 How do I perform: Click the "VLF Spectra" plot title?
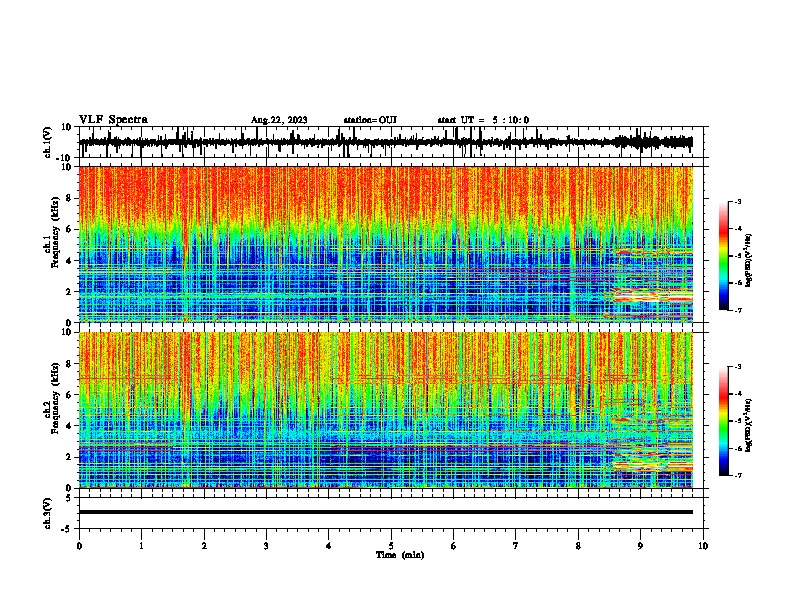click(x=113, y=120)
